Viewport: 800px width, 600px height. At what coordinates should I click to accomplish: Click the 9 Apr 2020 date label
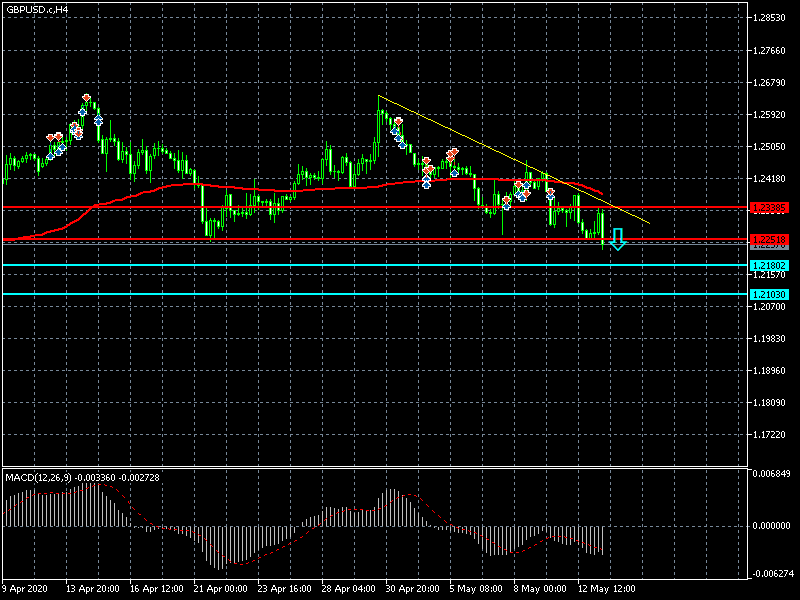[28, 587]
